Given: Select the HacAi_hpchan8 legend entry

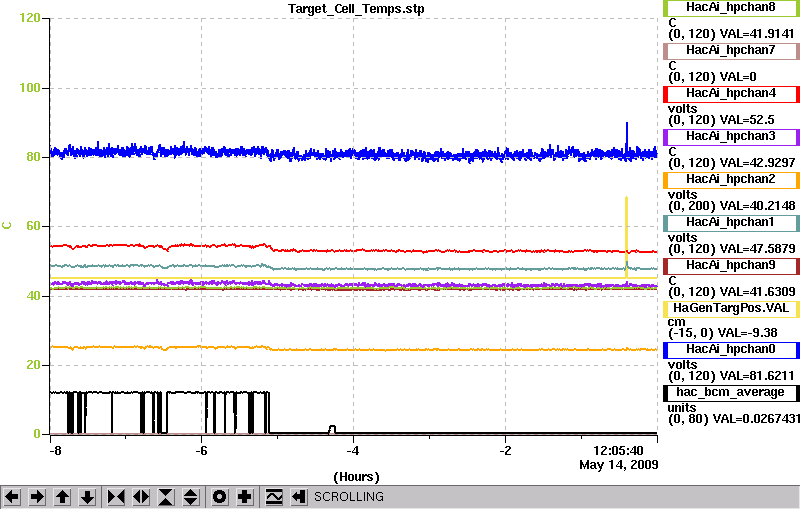Looking at the screenshot, I should (x=731, y=8).
